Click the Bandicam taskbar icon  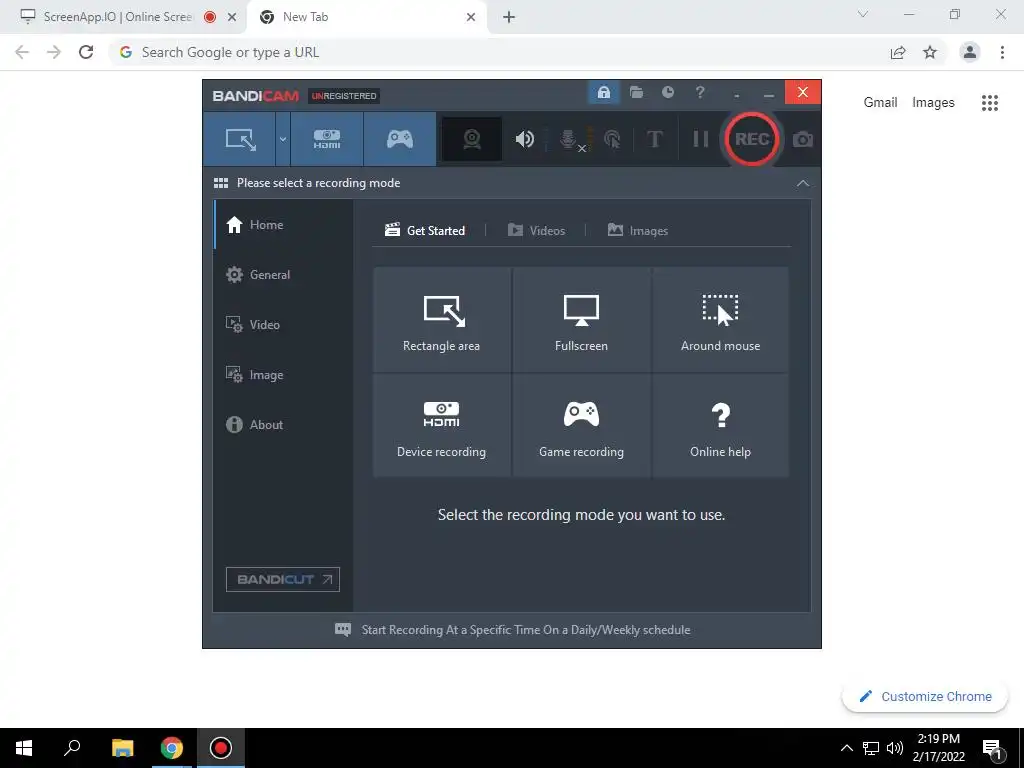[221, 748]
